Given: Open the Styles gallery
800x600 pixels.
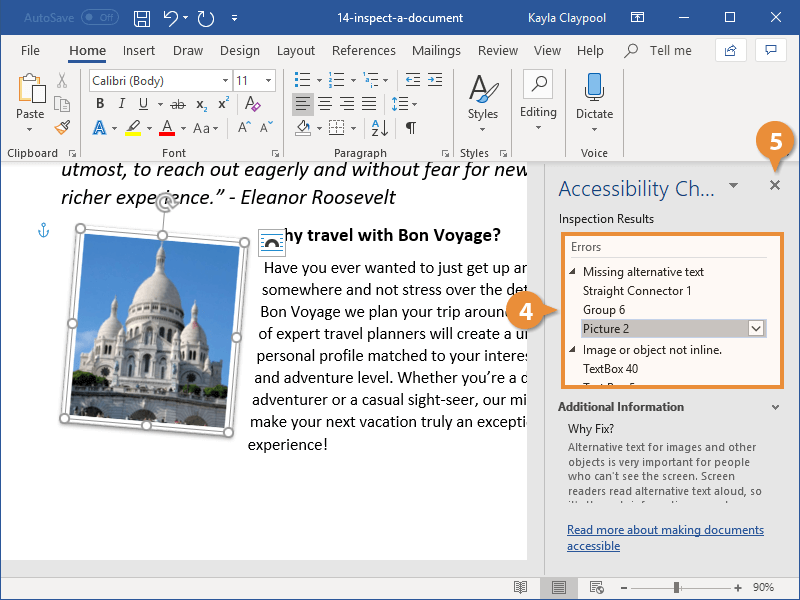Looking at the screenshot, I should [482, 100].
